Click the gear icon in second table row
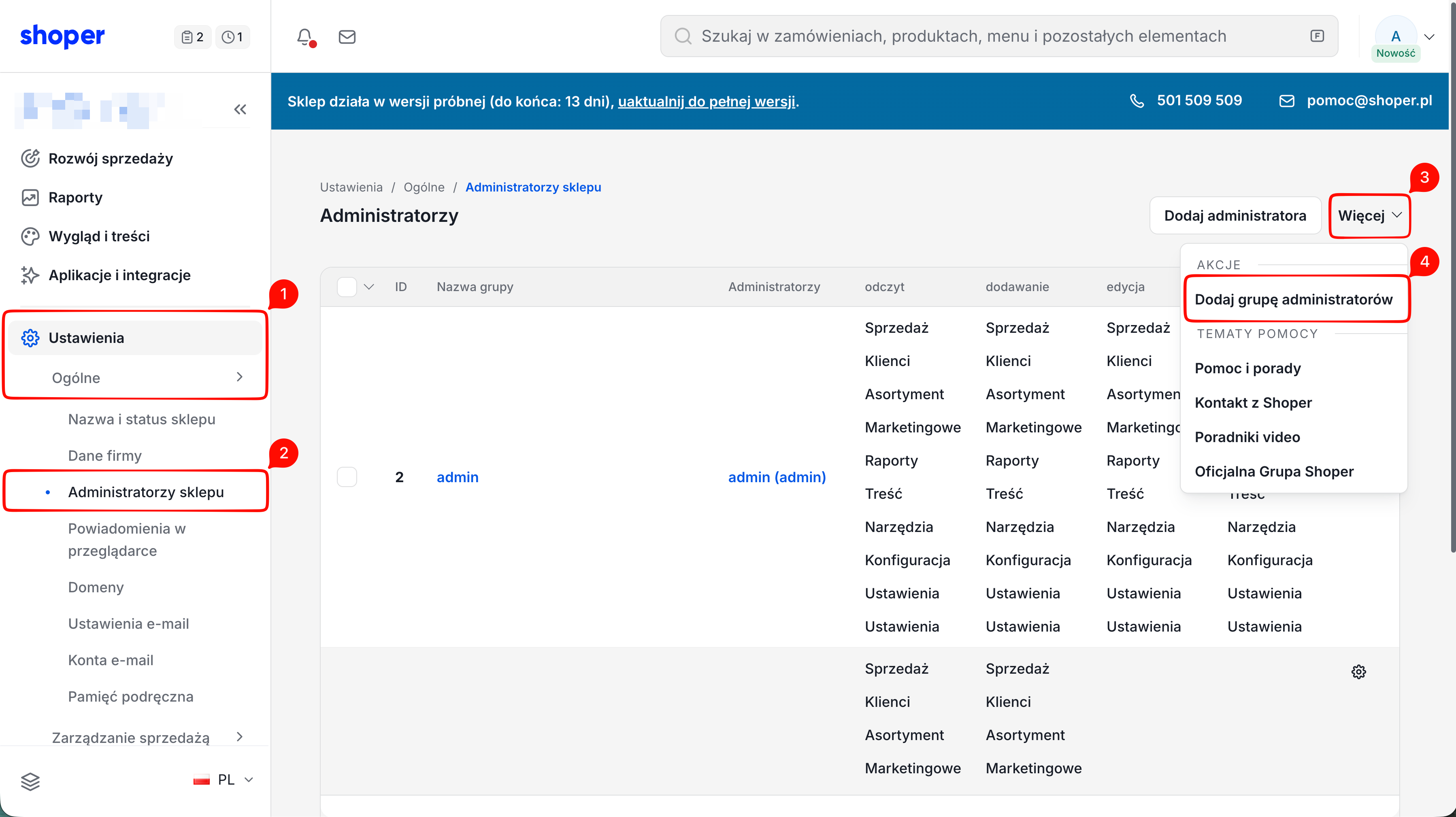This screenshot has height=817, width=1456. [1359, 671]
